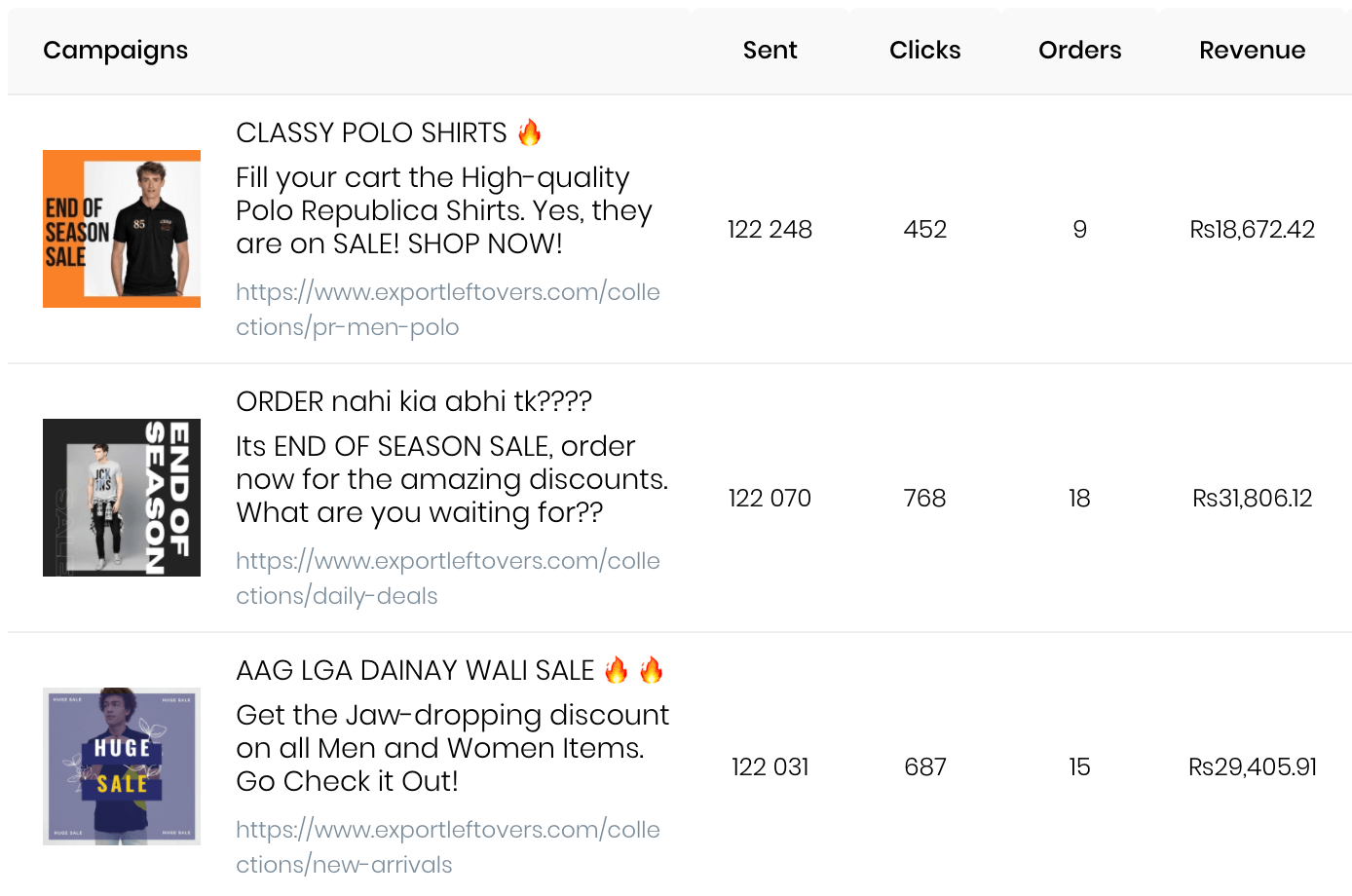Image resolution: width=1352 pixels, height=896 pixels.
Task: Click the second fire emoji after AAG LGA DAINAY WALI SALE
Action: (652, 669)
